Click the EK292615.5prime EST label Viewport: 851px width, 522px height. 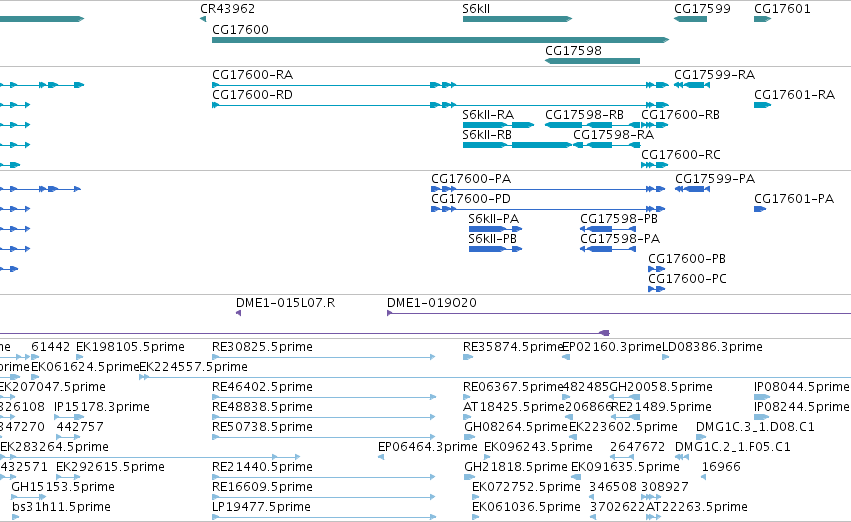(110, 467)
